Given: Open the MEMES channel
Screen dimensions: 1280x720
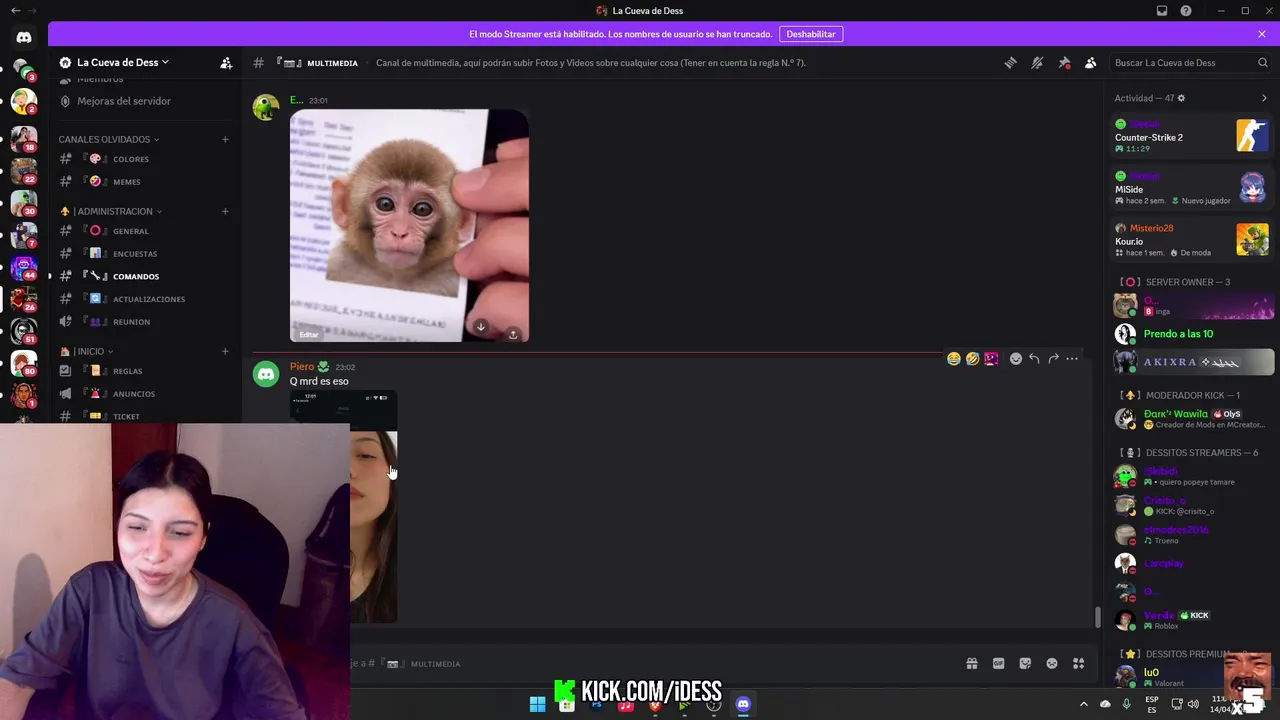Looking at the screenshot, I should (127, 182).
